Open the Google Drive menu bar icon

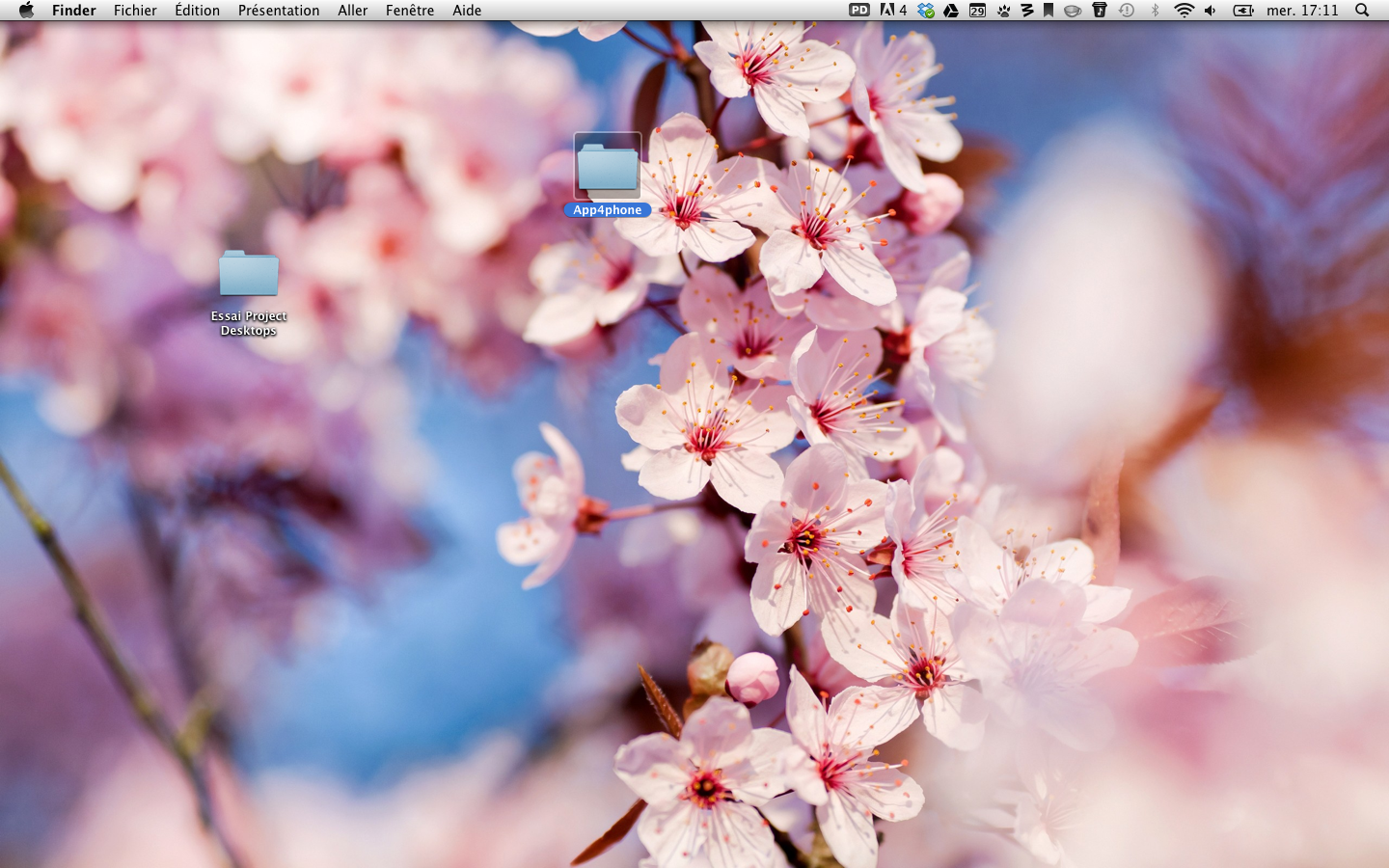951,11
